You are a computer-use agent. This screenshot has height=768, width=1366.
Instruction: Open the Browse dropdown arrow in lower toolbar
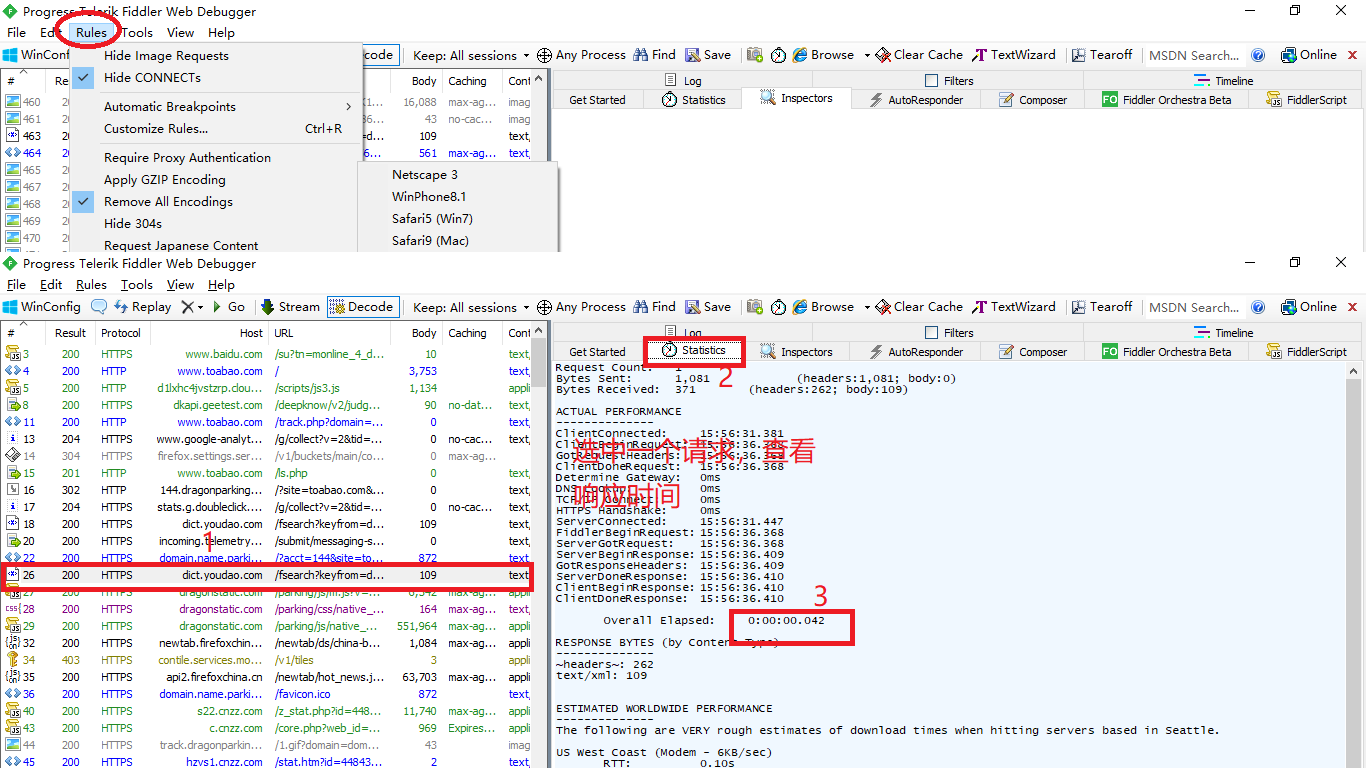pyautogui.click(x=867, y=307)
